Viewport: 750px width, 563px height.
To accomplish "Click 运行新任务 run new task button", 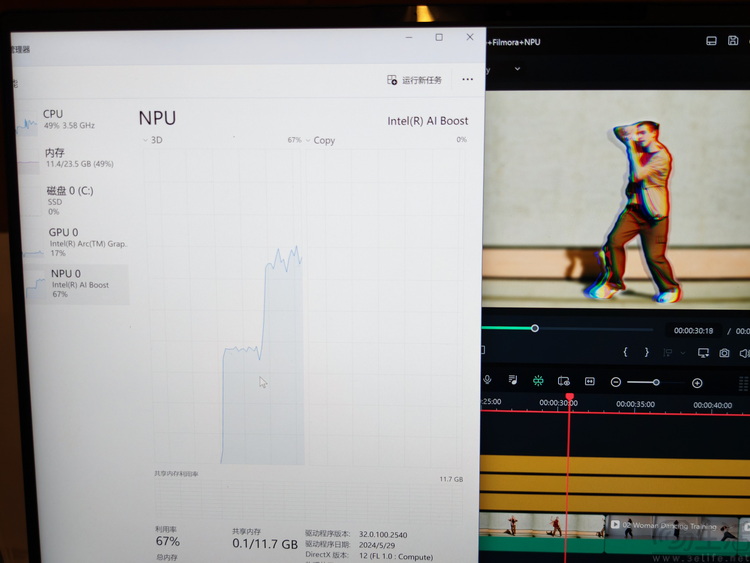I will click(x=414, y=80).
